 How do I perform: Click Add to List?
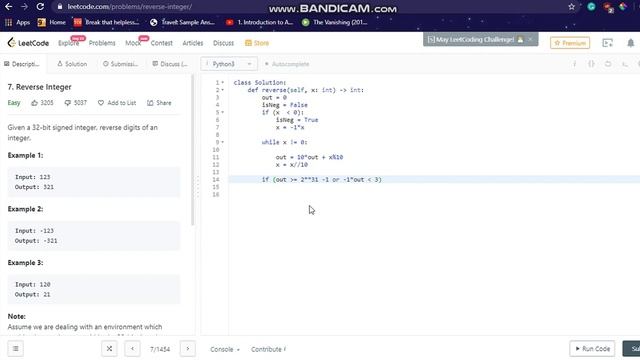click(x=117, y=103)
